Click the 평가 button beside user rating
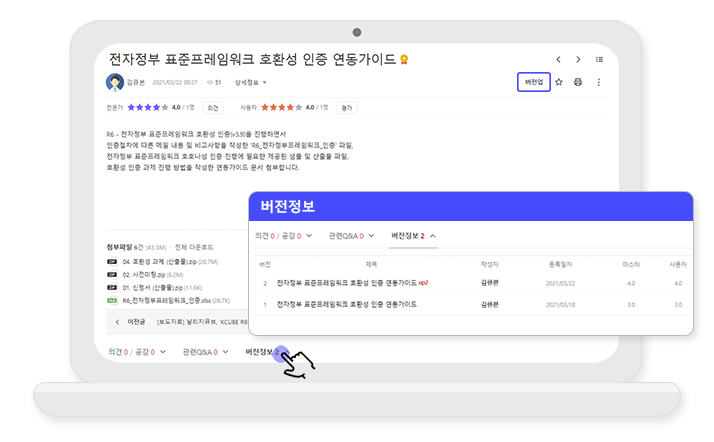The height and width of the screenshot is (442, 714). (x=346, y=107)
